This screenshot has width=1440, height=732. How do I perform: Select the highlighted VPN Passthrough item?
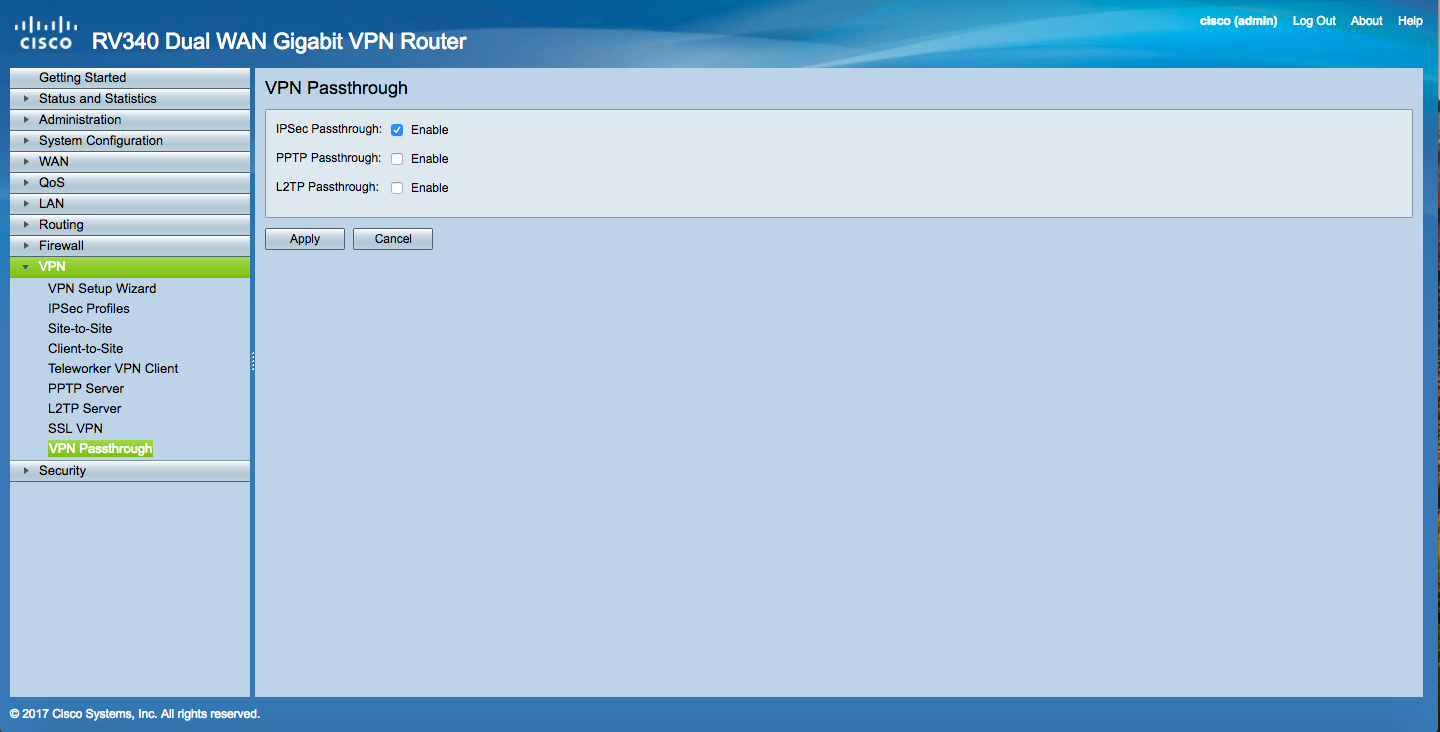tap(100, 449)
